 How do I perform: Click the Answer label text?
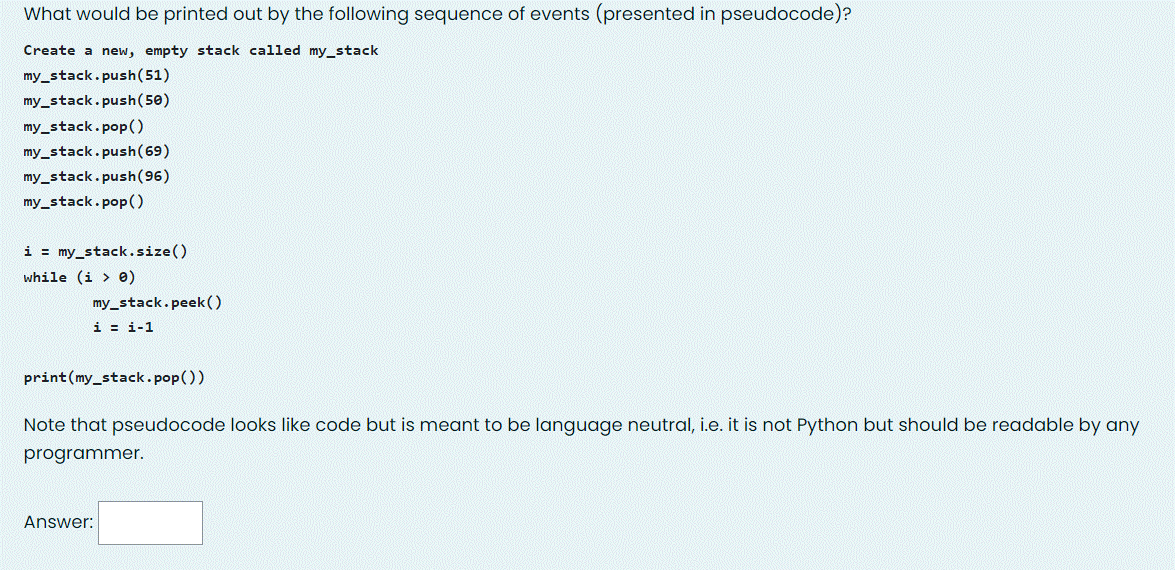(x=58, y=523)
